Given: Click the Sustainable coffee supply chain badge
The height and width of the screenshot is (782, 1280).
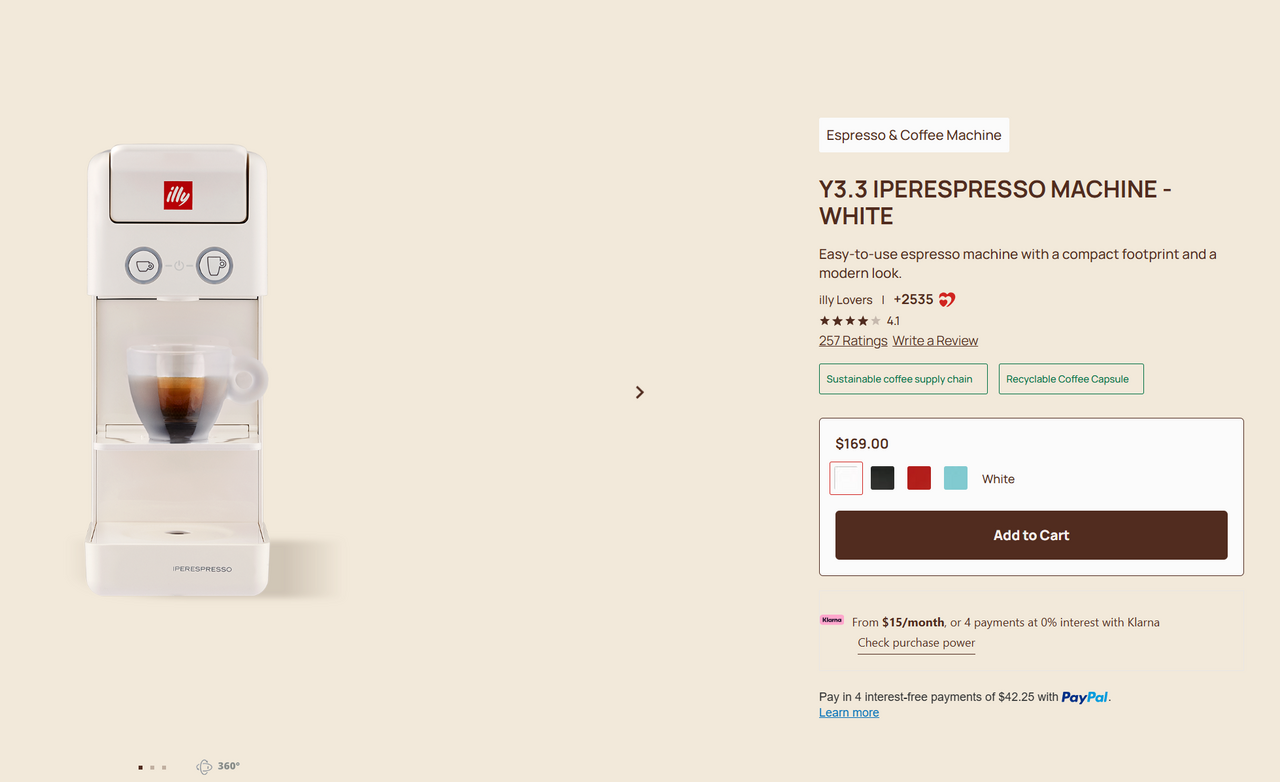Looking at the screenshot, I should point(903,379).
